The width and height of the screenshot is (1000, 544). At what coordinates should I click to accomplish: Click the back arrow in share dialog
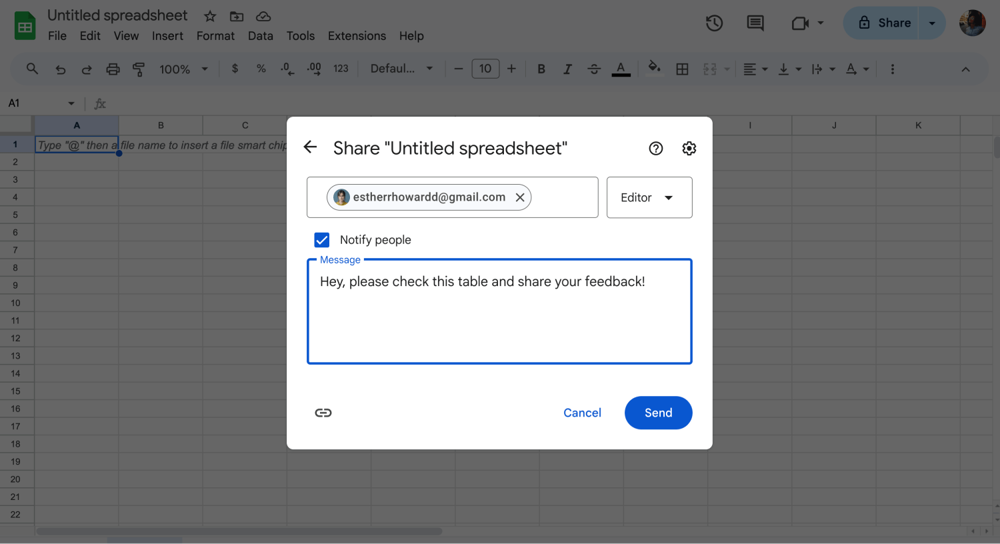click(x=310, y=148)
